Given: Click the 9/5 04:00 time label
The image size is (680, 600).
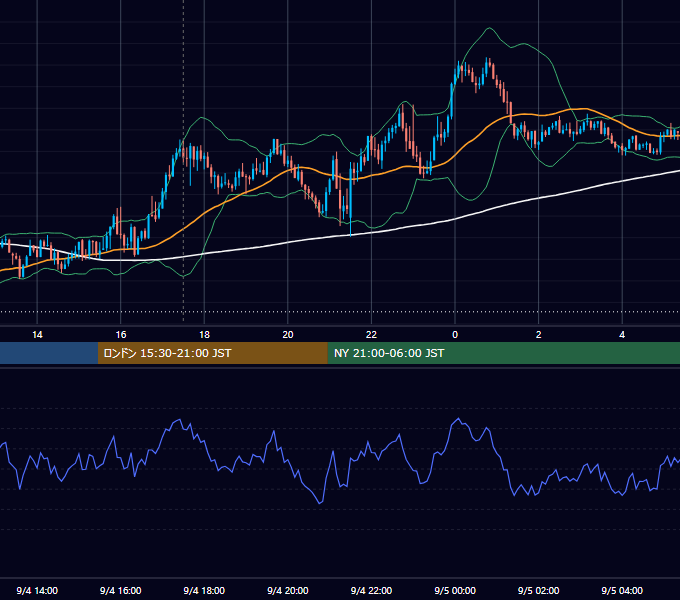Looking at the screenshot, I should [x=622, y=591].
